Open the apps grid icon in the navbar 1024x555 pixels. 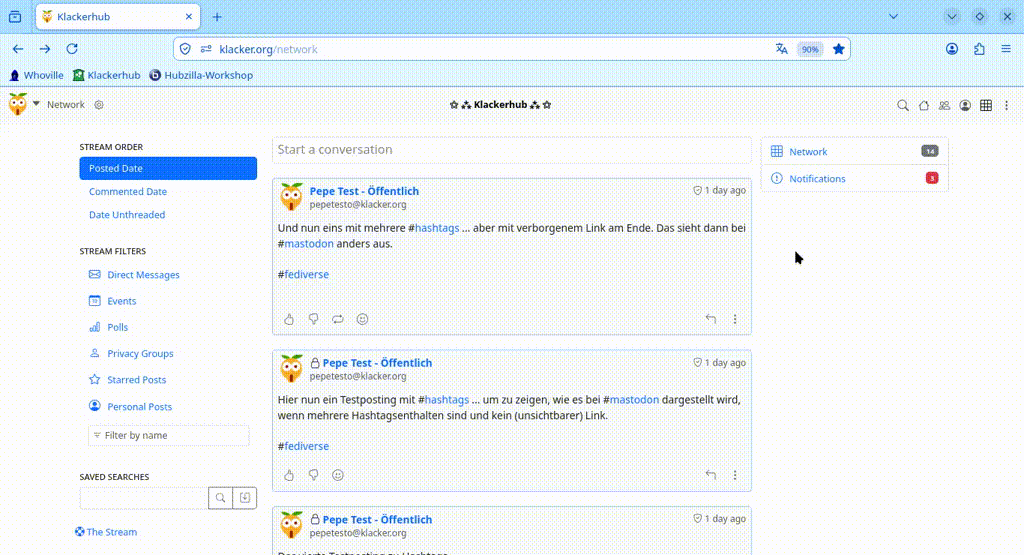click(x=986, y=105)
